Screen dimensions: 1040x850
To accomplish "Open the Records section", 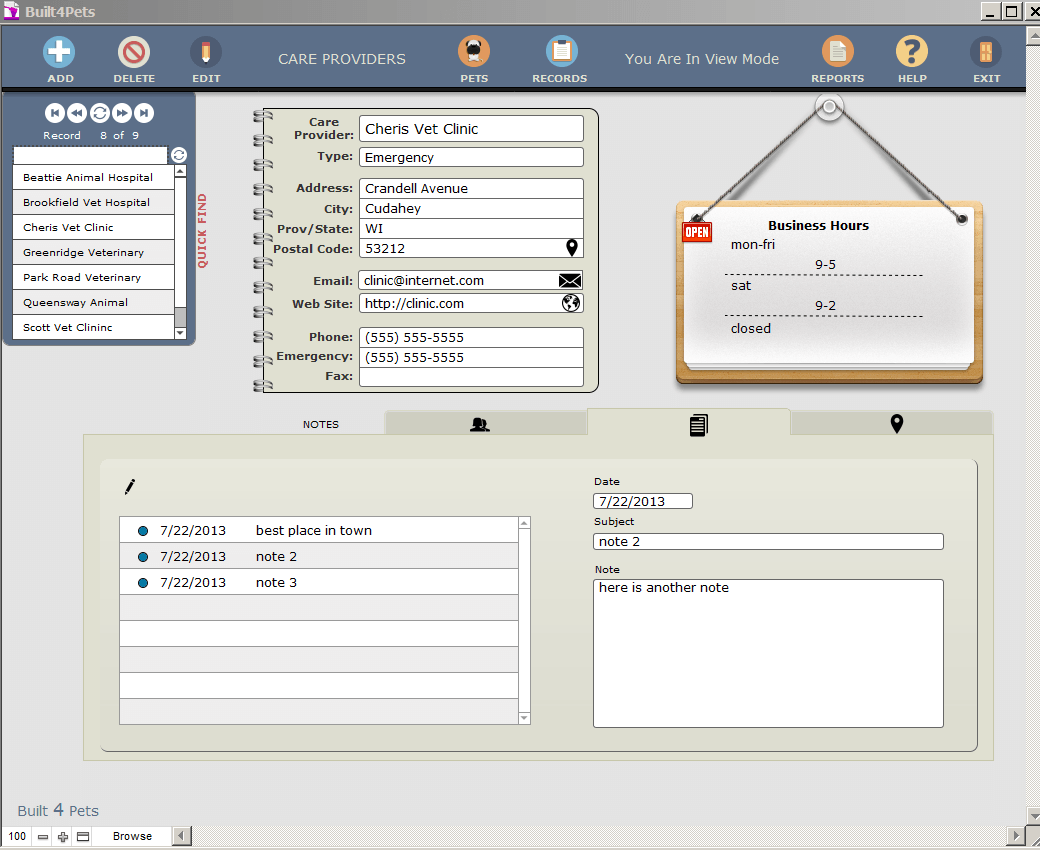I will 561,52.
